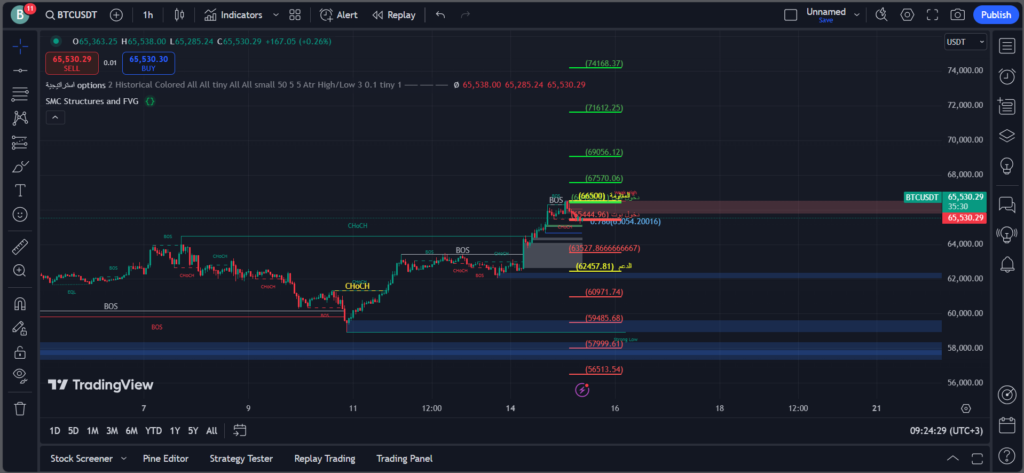
Task: Toggle magnet mode
Action: 20,304
